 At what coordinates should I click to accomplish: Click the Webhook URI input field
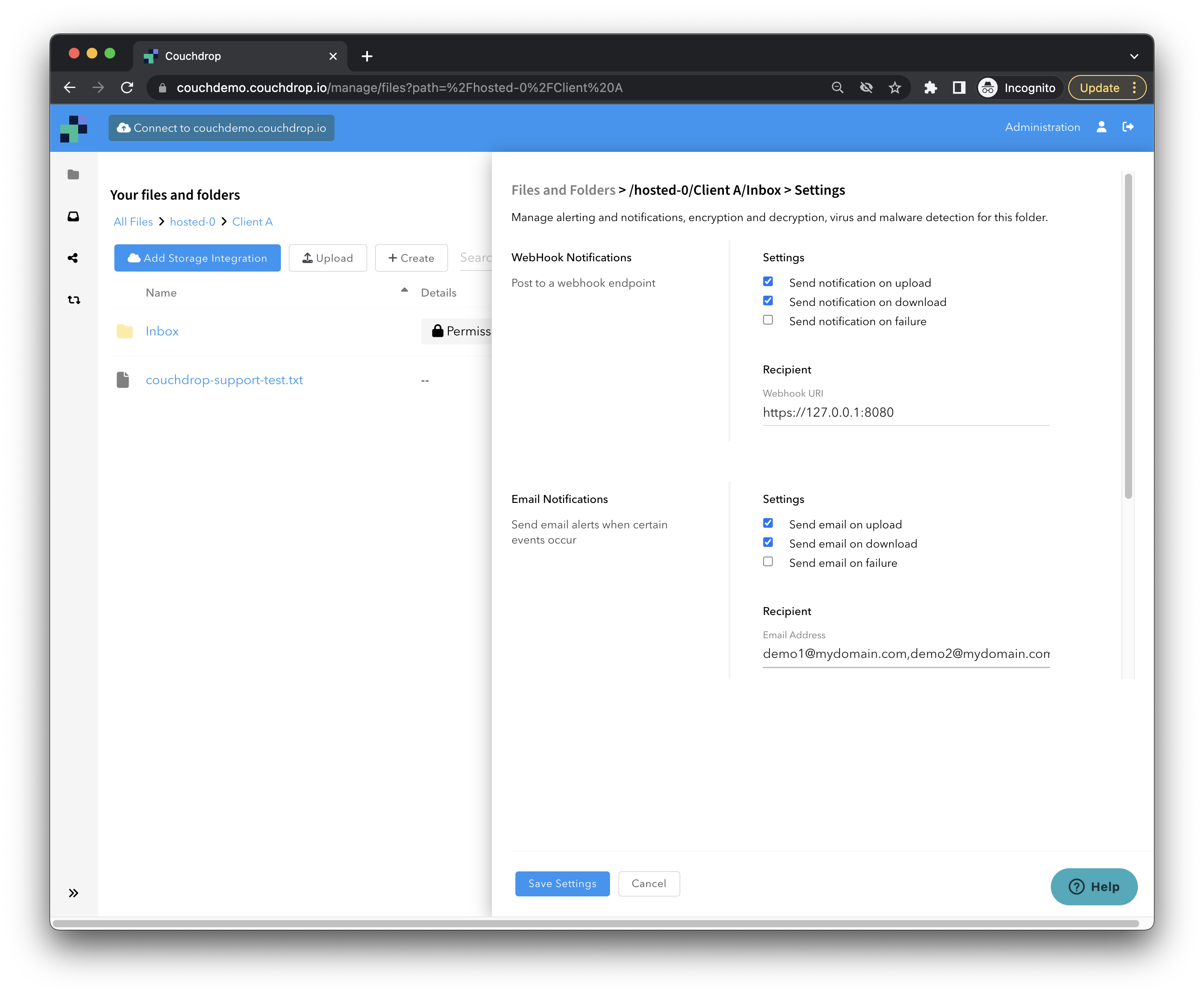point(906,412)
